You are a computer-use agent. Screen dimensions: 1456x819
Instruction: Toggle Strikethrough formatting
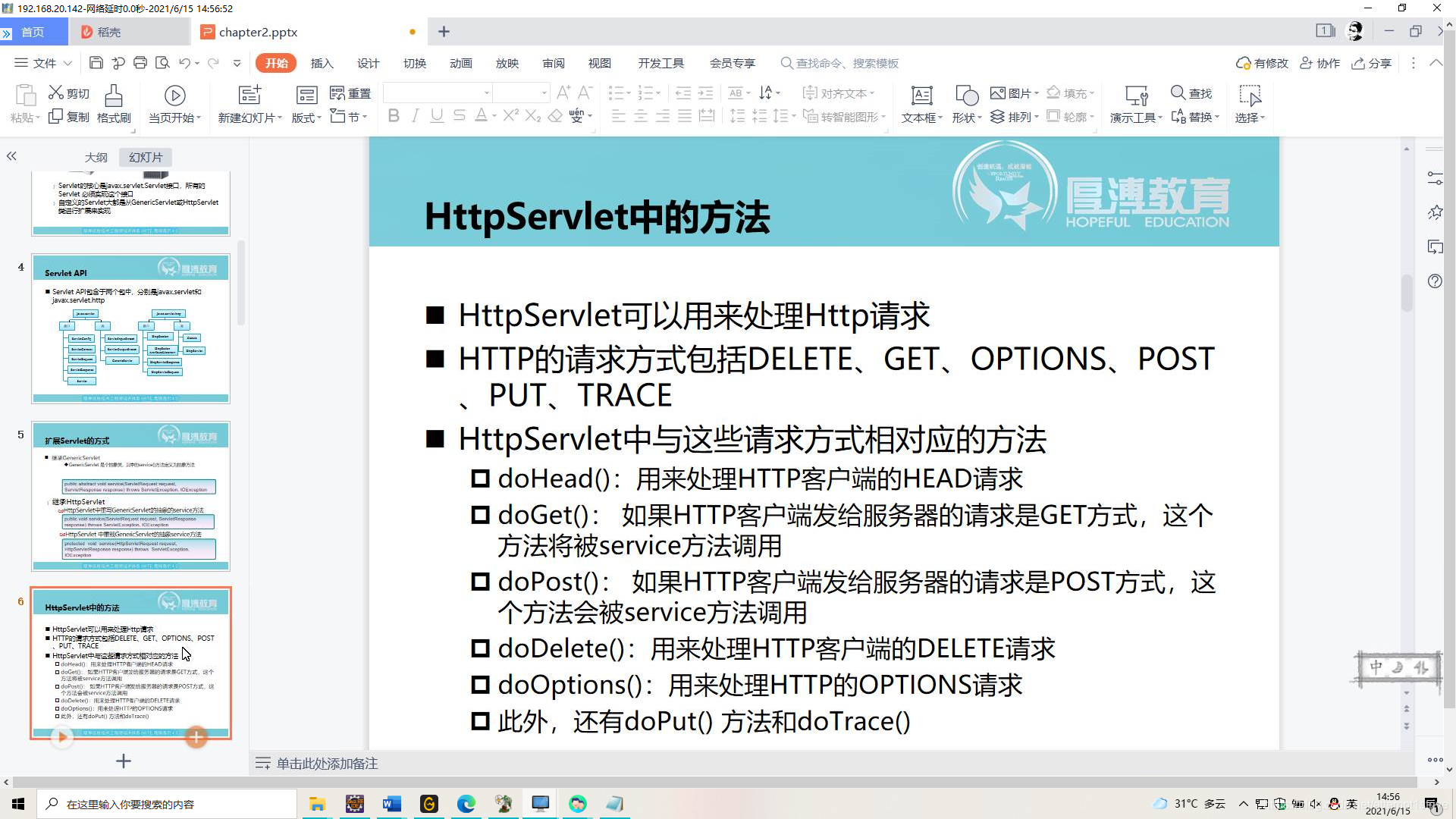(459, 116)
